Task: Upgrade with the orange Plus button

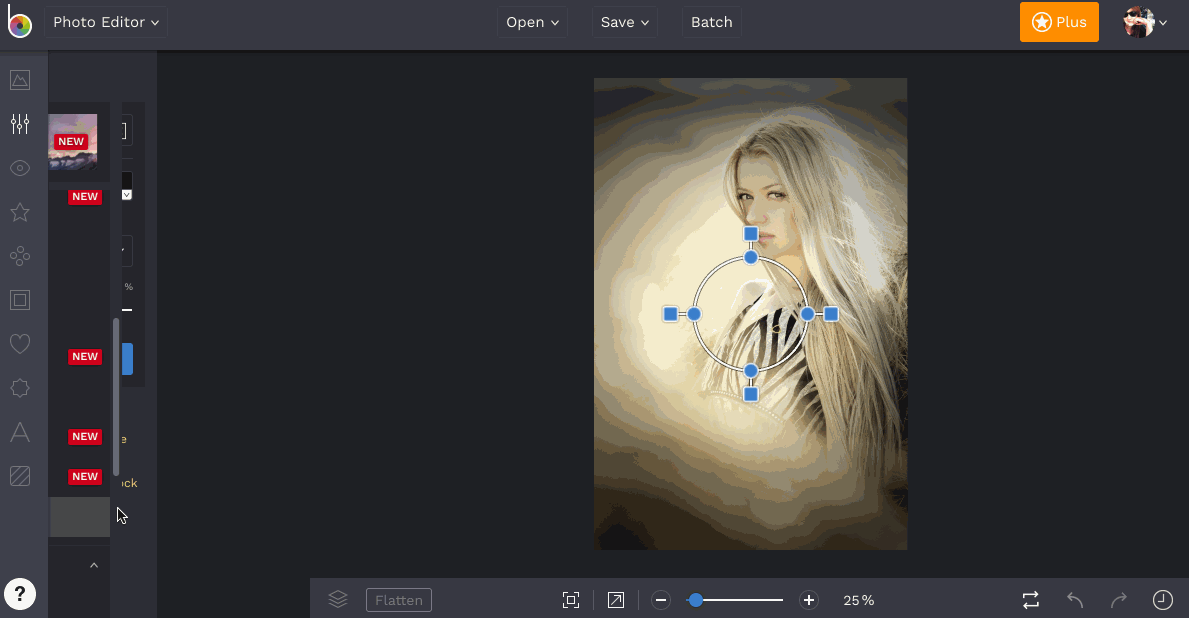Action: (x=1059, y=22)
